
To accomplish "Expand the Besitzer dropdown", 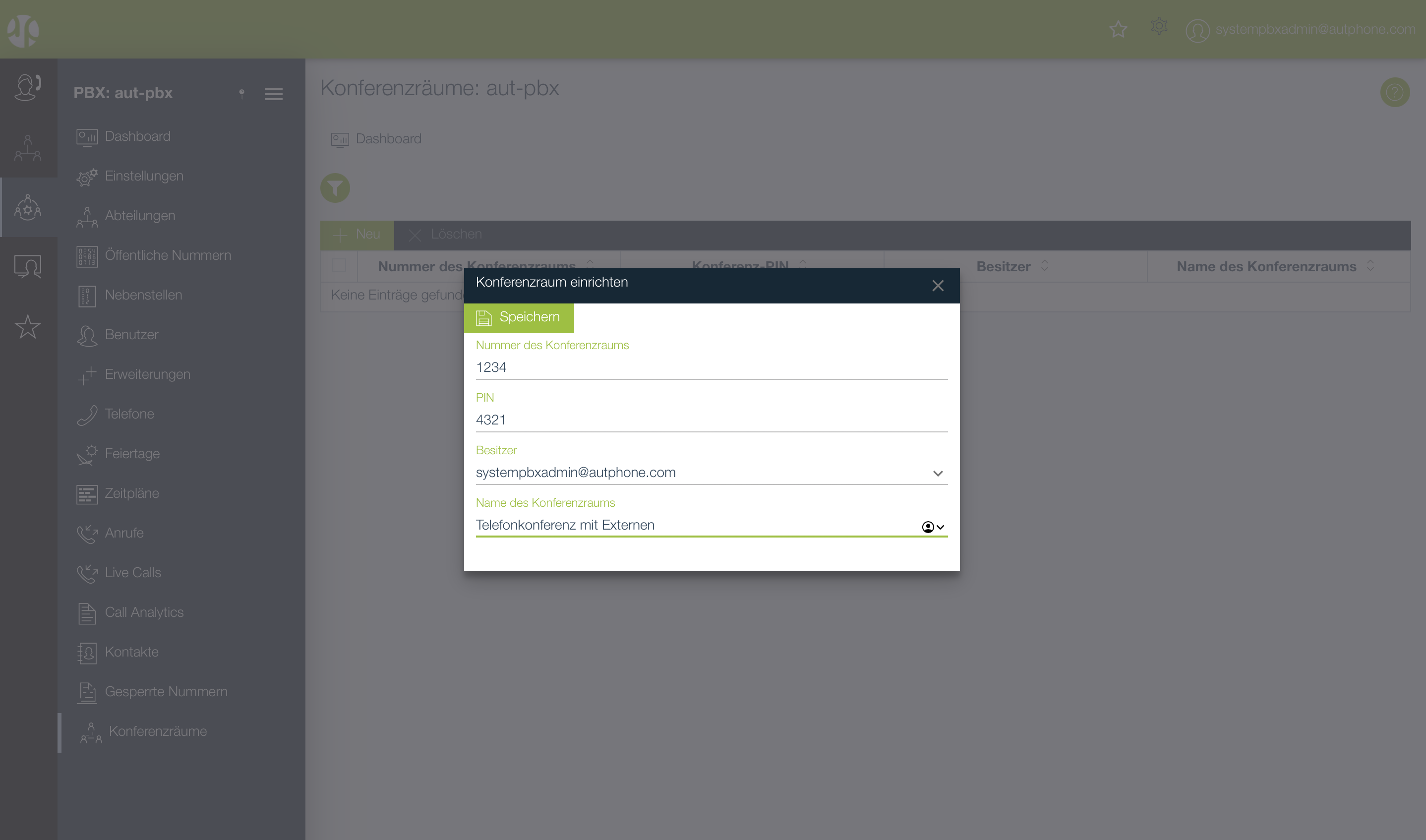I will (938, 473).
